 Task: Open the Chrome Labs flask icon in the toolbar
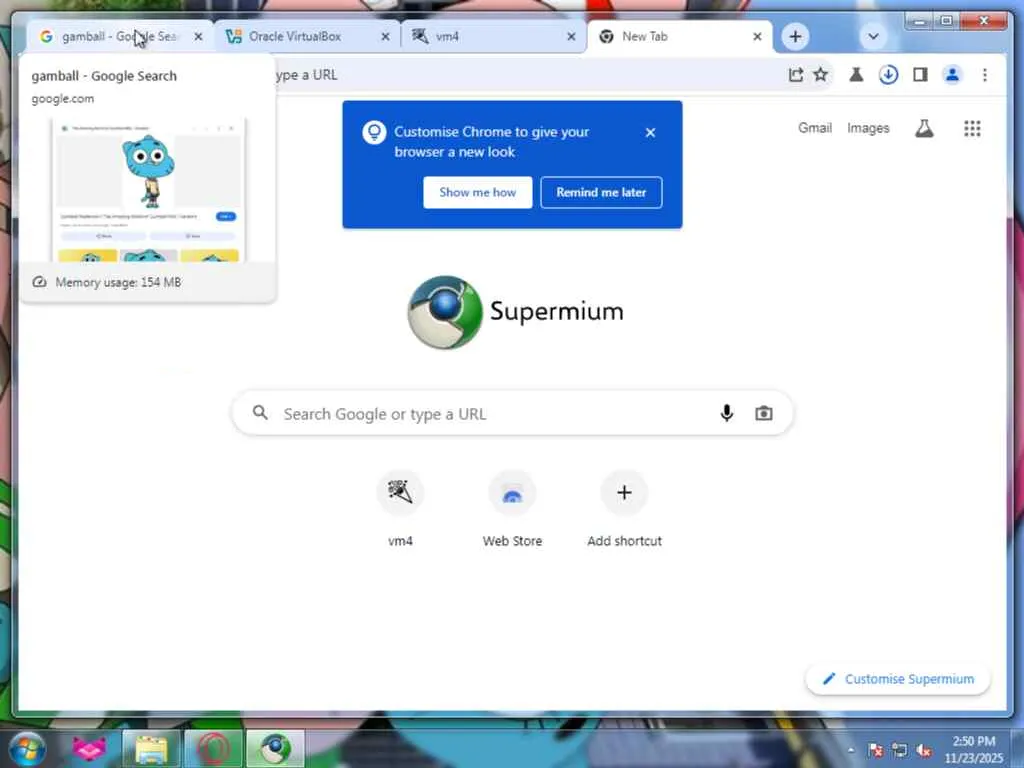(856, 75)
